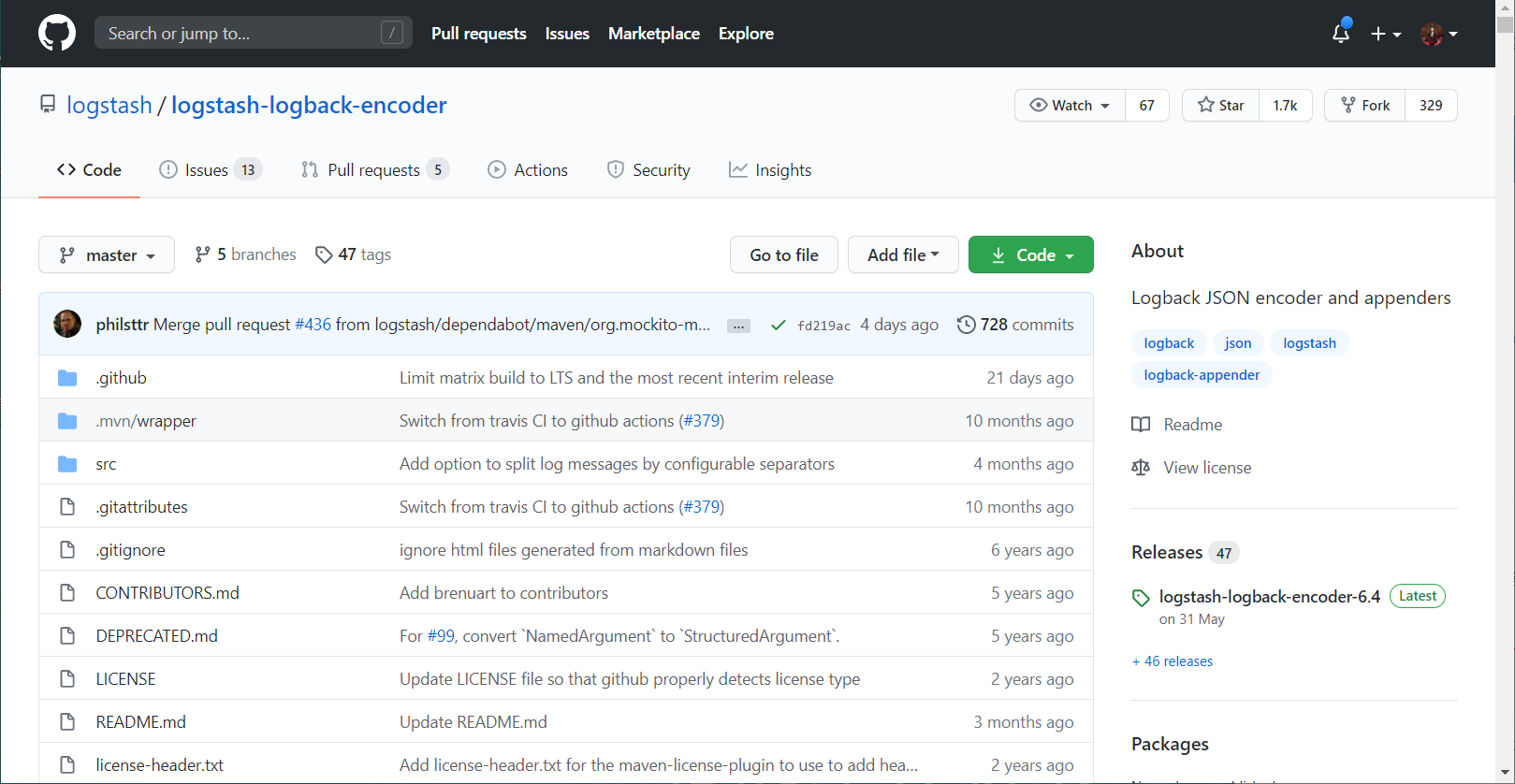Select the logback-appender topic tag
Viewport: 1515px width, 784px height.
pyautogui.click(x=1202, y=375)
